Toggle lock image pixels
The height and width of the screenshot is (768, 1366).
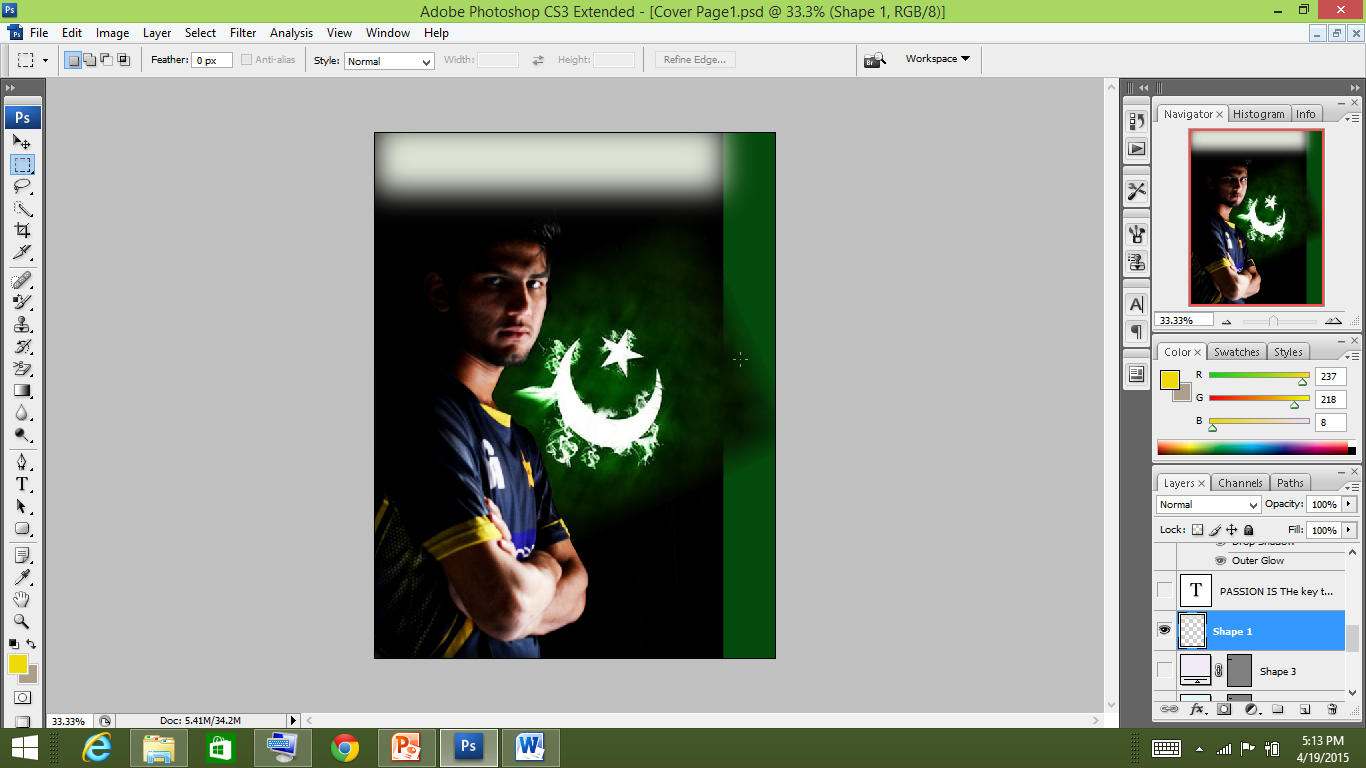[x=1215, y=530]
